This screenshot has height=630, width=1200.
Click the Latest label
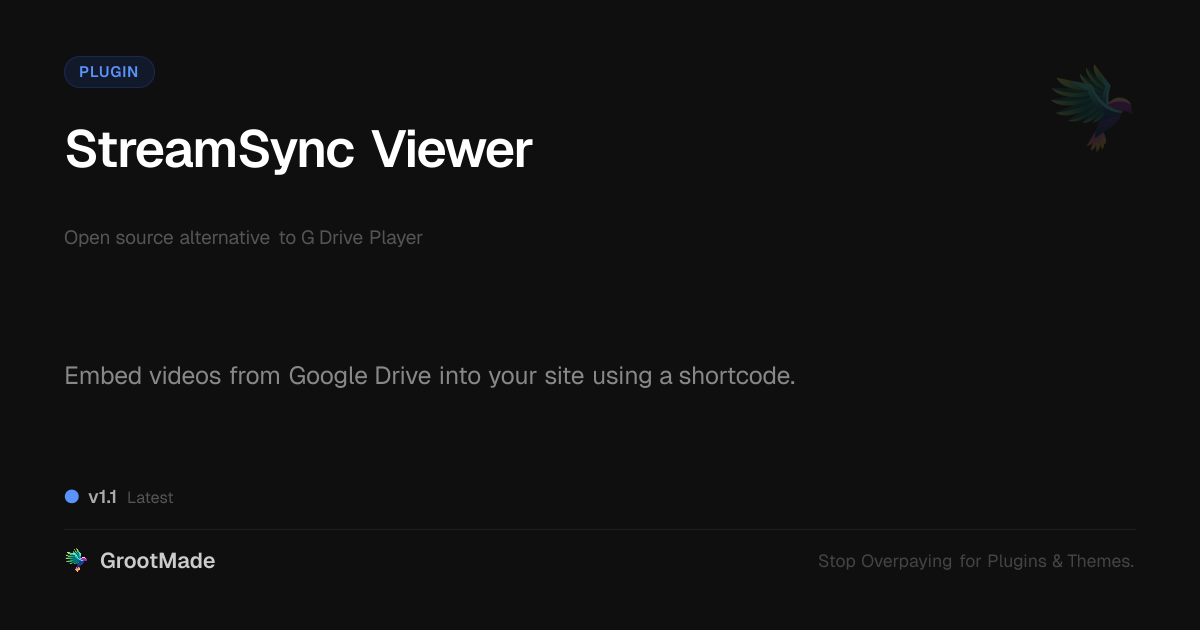150,497
